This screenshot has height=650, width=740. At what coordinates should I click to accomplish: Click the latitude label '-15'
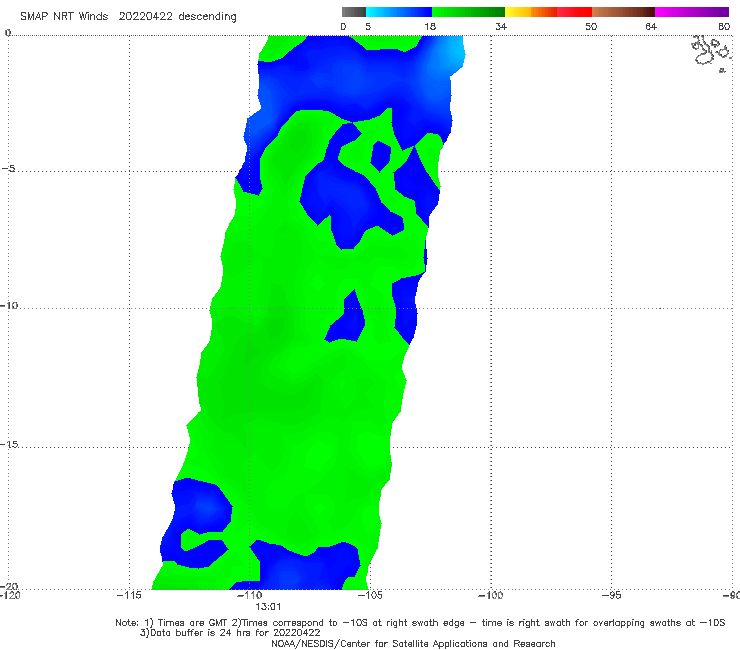click(x=9, y=444)
